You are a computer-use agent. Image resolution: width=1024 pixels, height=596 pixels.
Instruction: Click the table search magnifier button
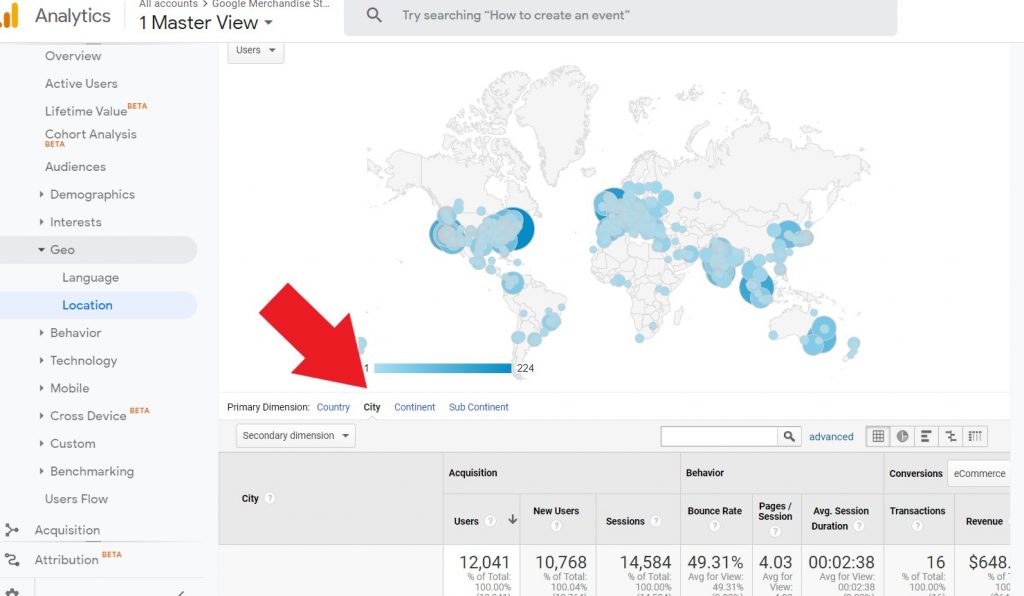[789, 436]
